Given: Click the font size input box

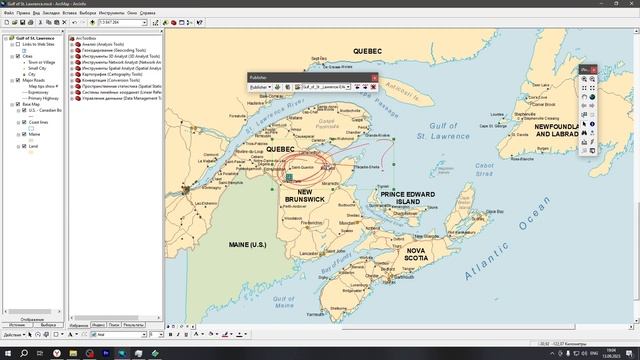Looking at the screenshot, I should pyautogui.click(x=154, y=335).
